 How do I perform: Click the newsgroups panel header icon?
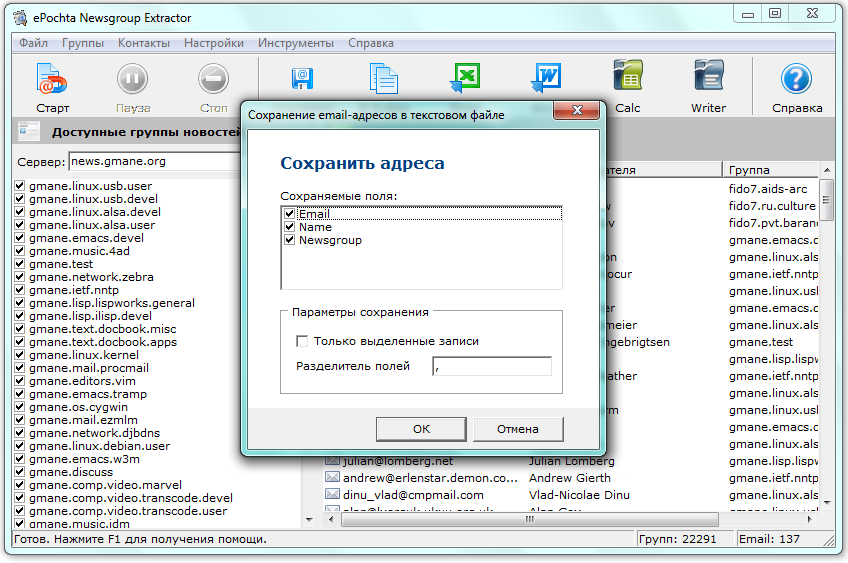29,131
